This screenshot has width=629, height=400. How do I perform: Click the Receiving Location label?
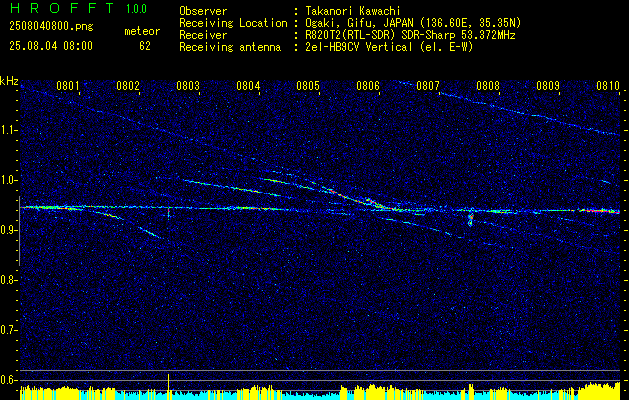pyautogui.click(x=233, y=23)
